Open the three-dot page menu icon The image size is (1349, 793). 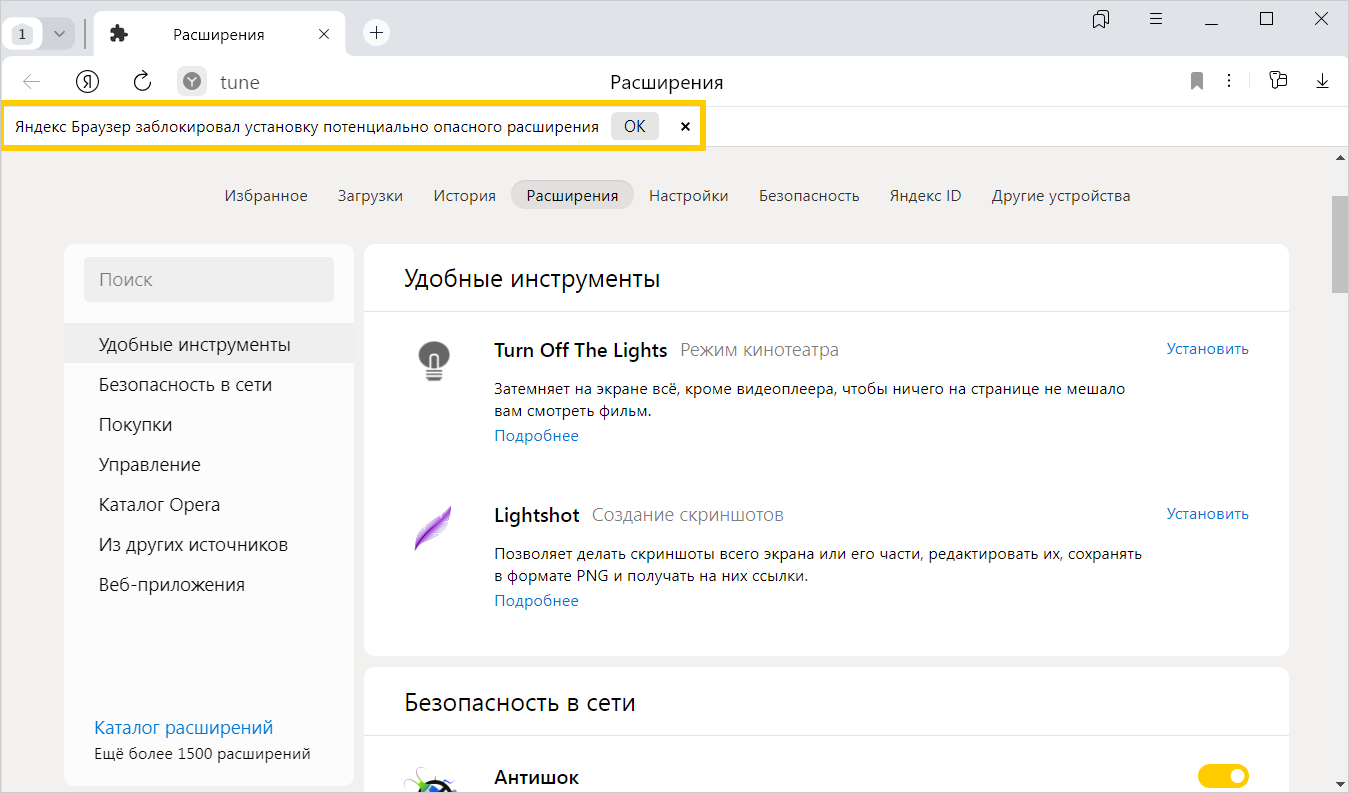[1228, 81]
